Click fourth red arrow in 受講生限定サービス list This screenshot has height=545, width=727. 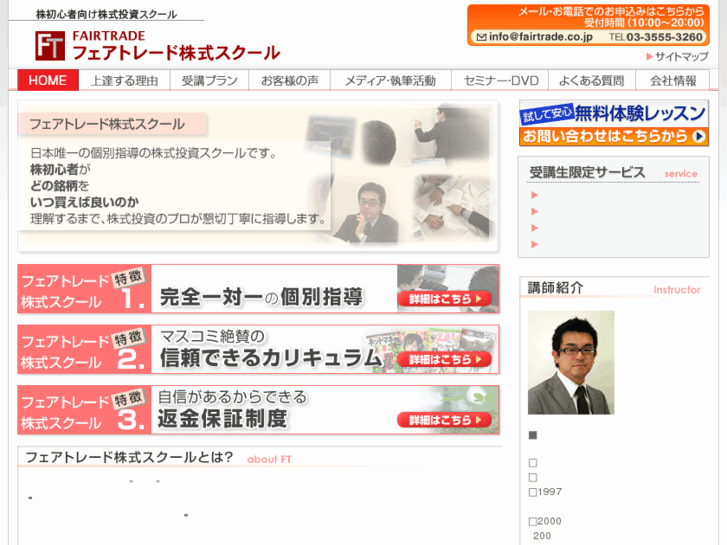[534, 244]
